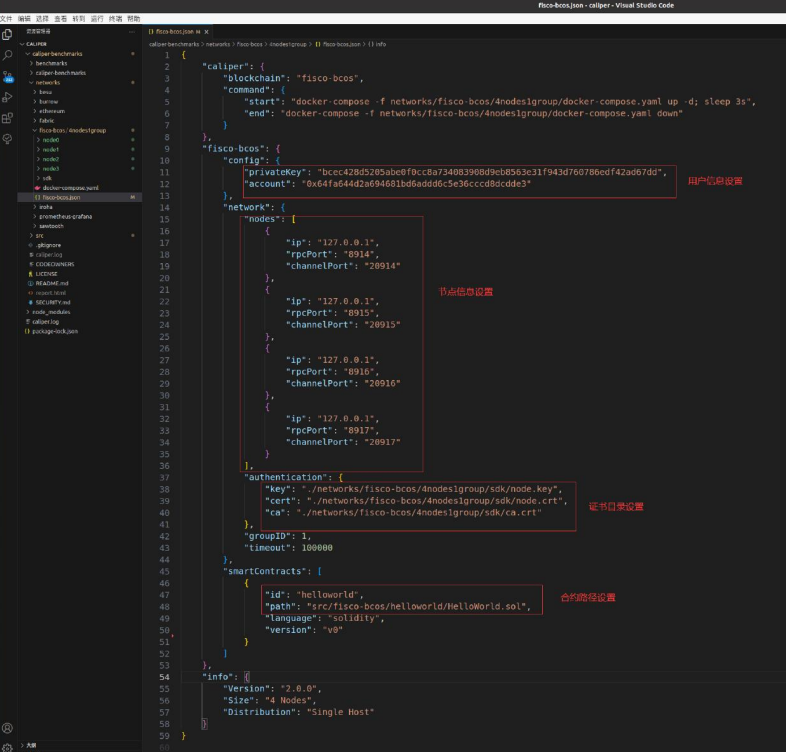The width and height of the screenshot is (786, 752).
Task: Open the 查看 menu
Action: 61,19
